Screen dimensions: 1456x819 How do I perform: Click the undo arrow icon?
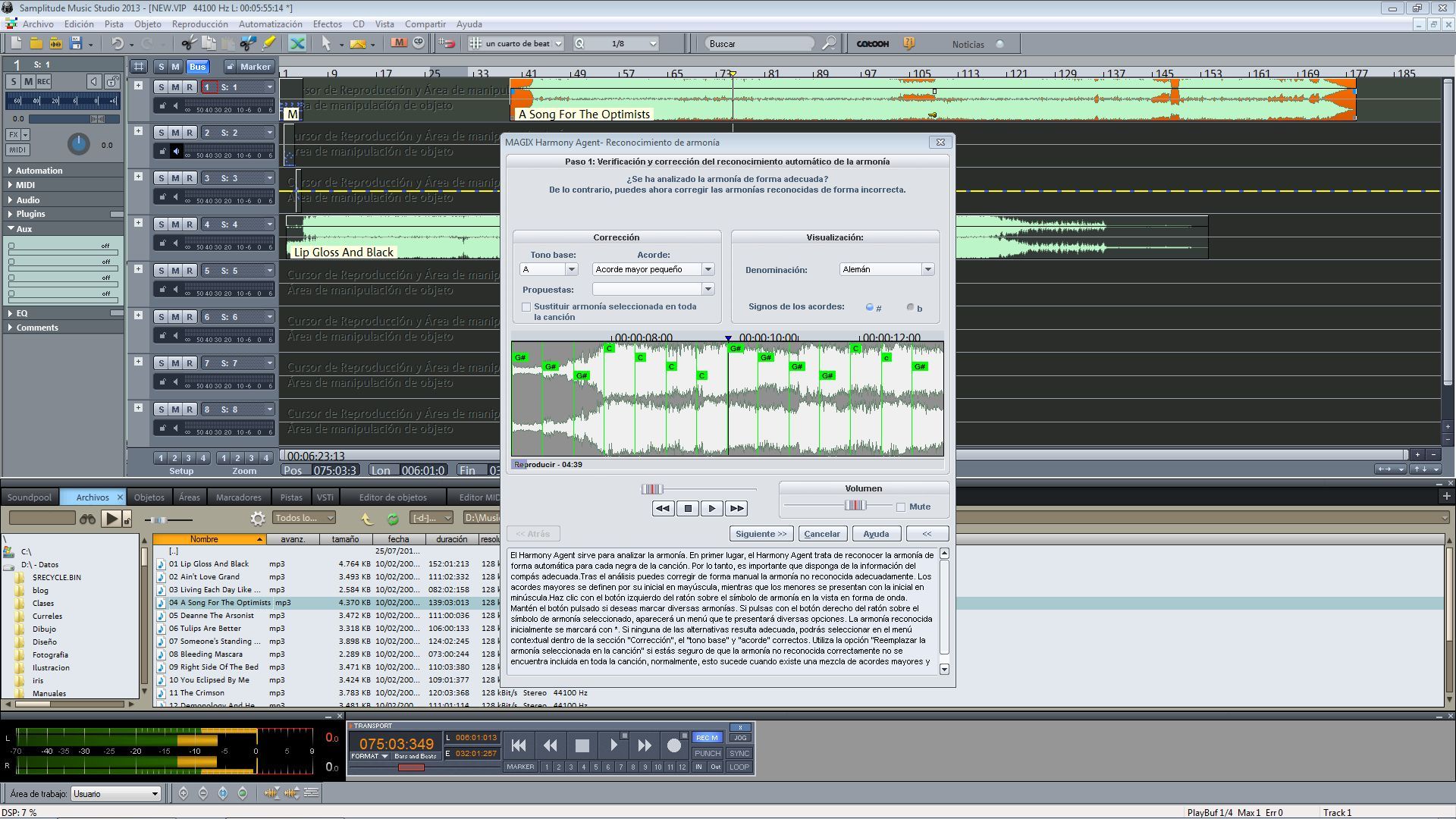117,43
